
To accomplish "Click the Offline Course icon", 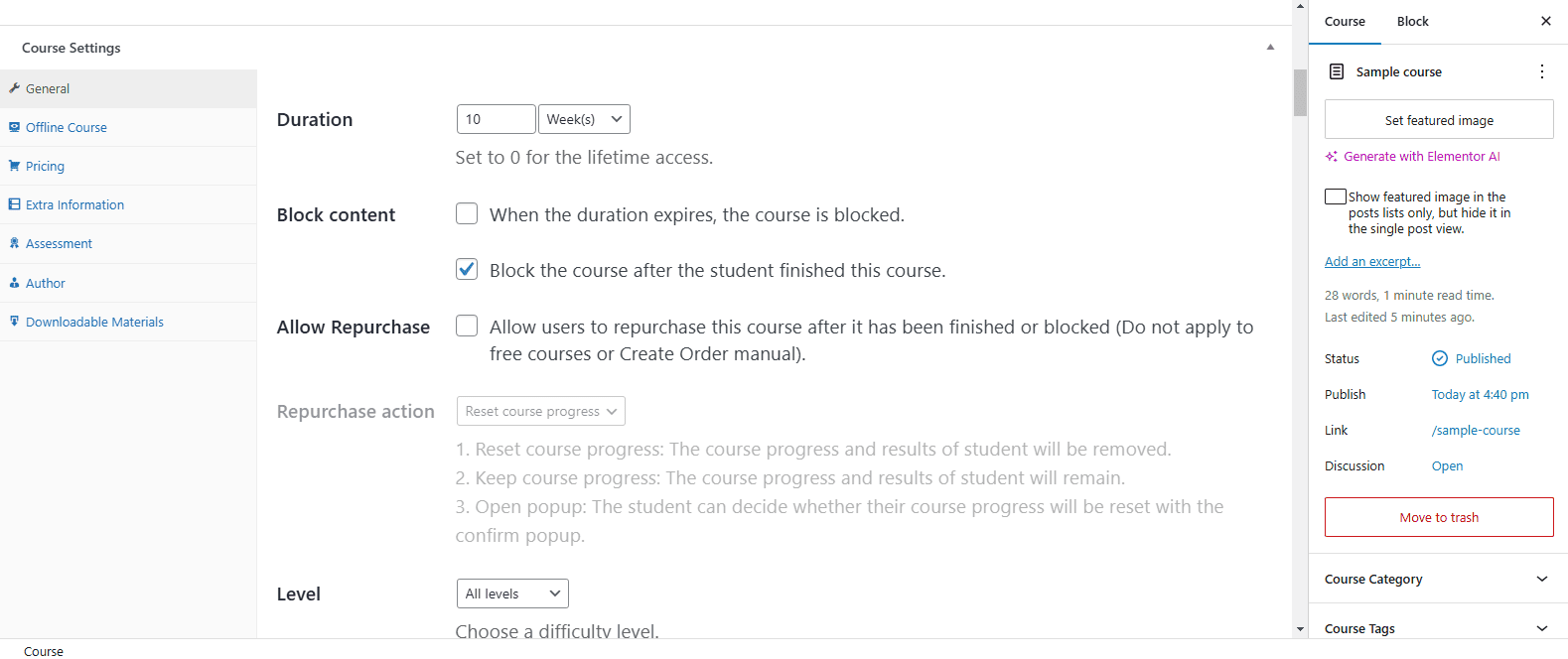I will [15, 127].
